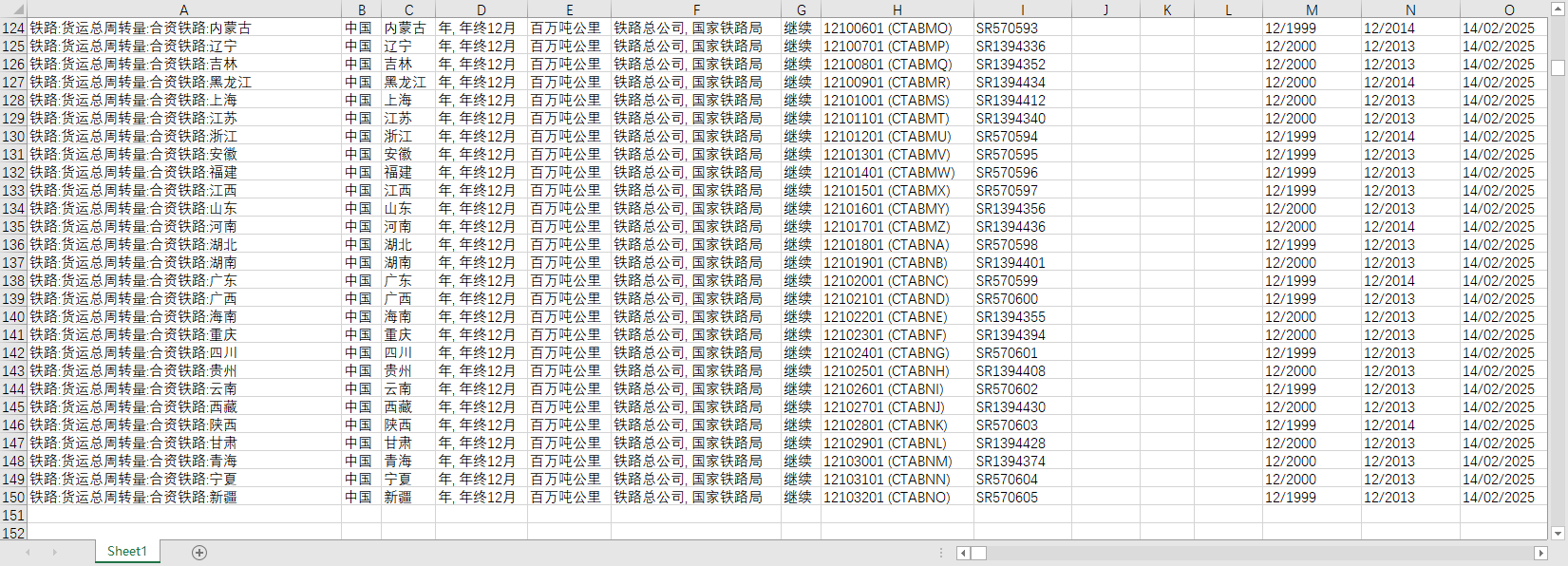This screenshot has width=1568, height=566.
Task: Click horizontal scrollbar left arrow
Action: click(x=963, y=553)
